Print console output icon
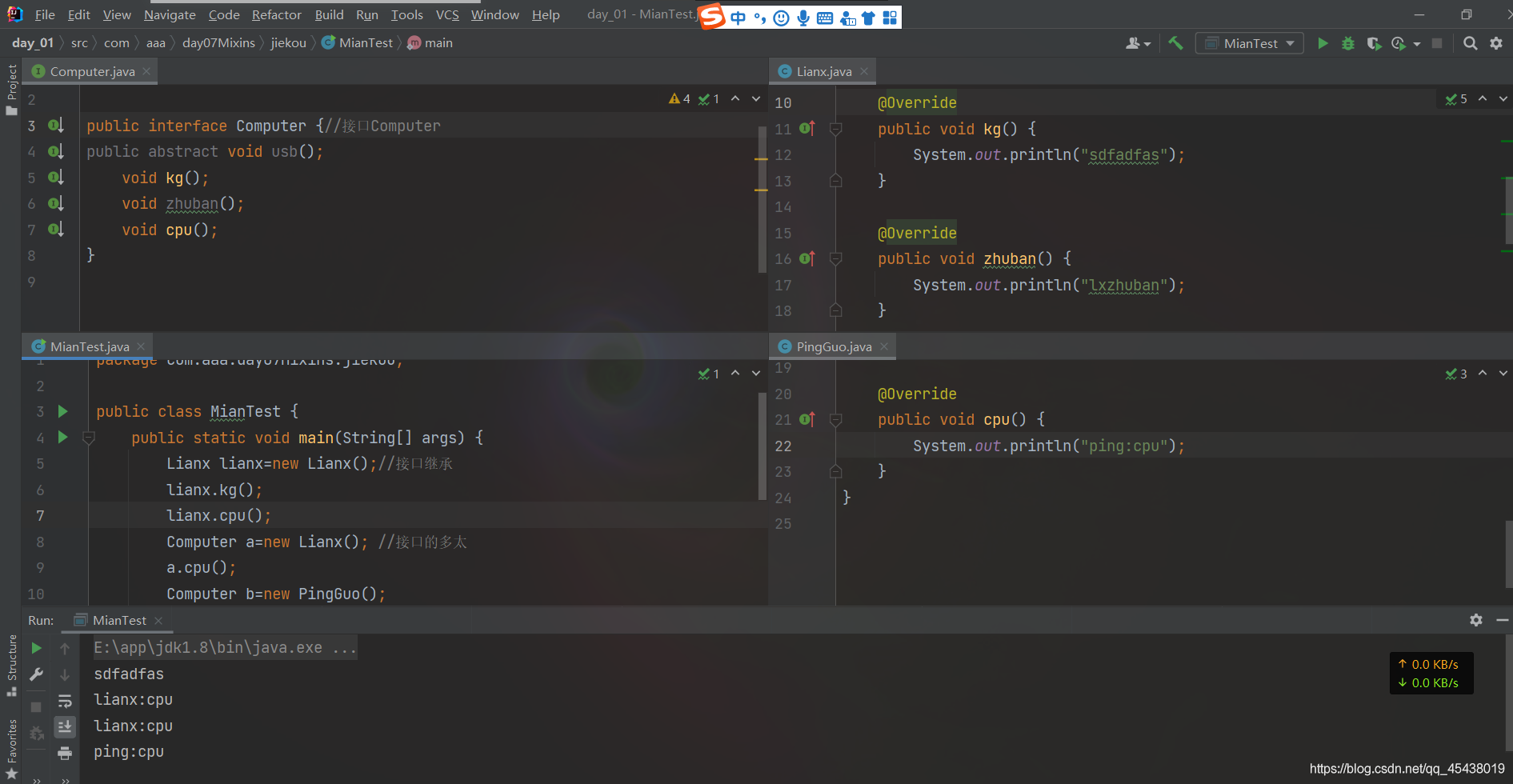Viewport: 1513px width, 784px height. 65,753
